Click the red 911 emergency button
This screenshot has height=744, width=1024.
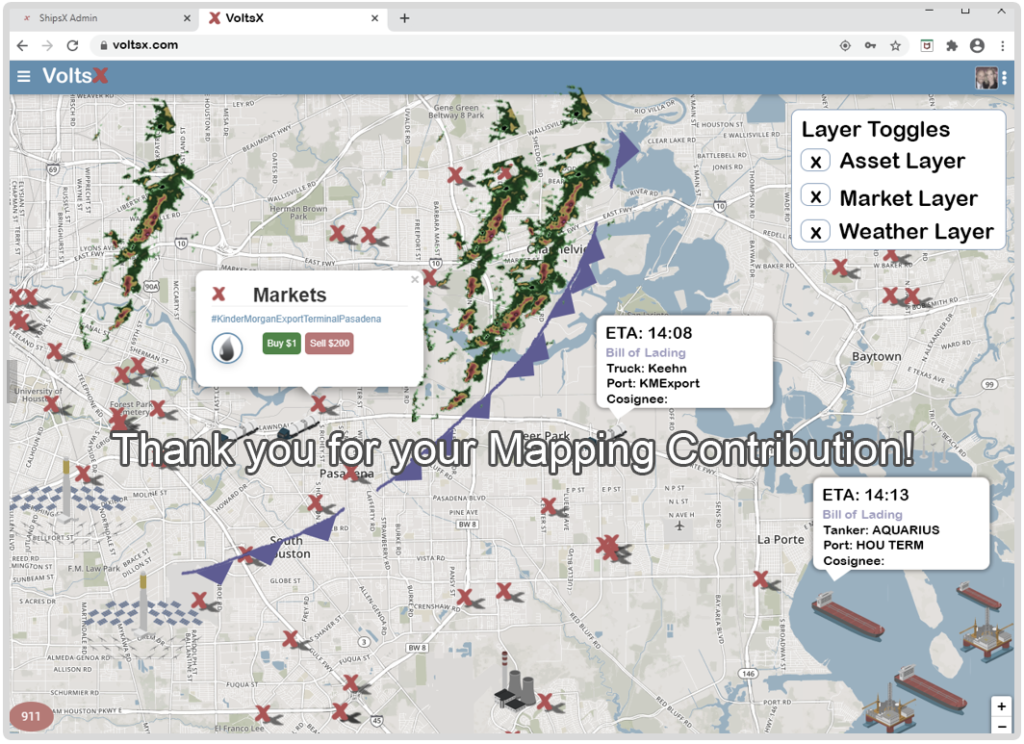(31, 717)
